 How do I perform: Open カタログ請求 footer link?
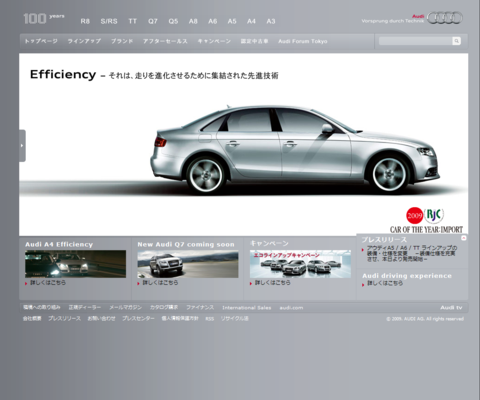point(164,307)
